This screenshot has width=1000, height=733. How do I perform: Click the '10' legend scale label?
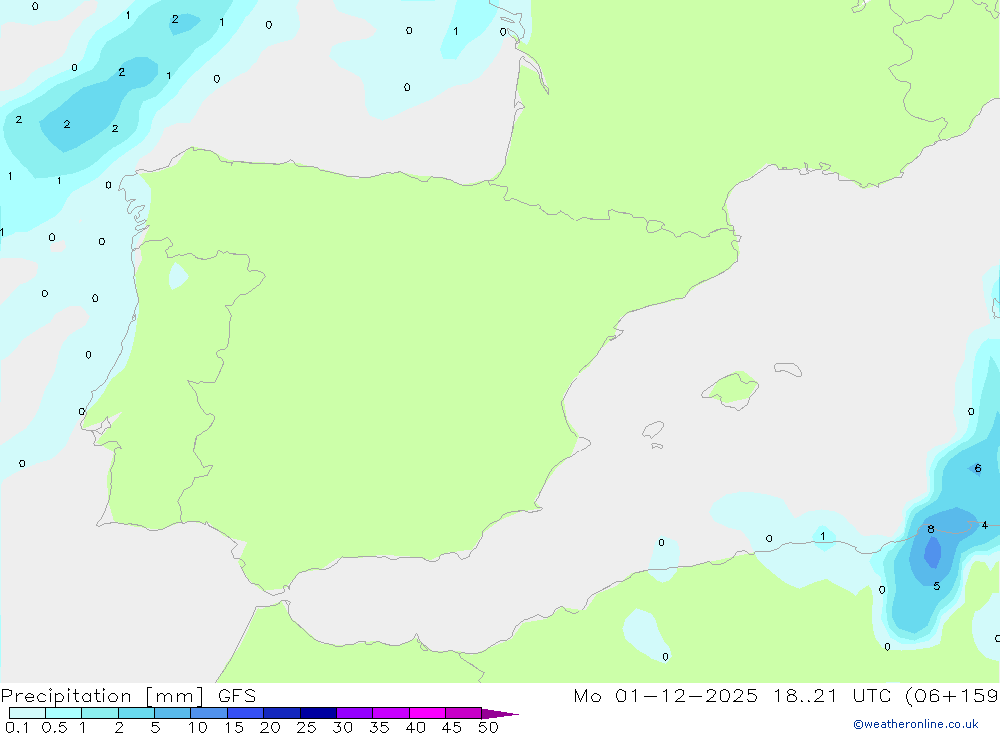(197, 727)
